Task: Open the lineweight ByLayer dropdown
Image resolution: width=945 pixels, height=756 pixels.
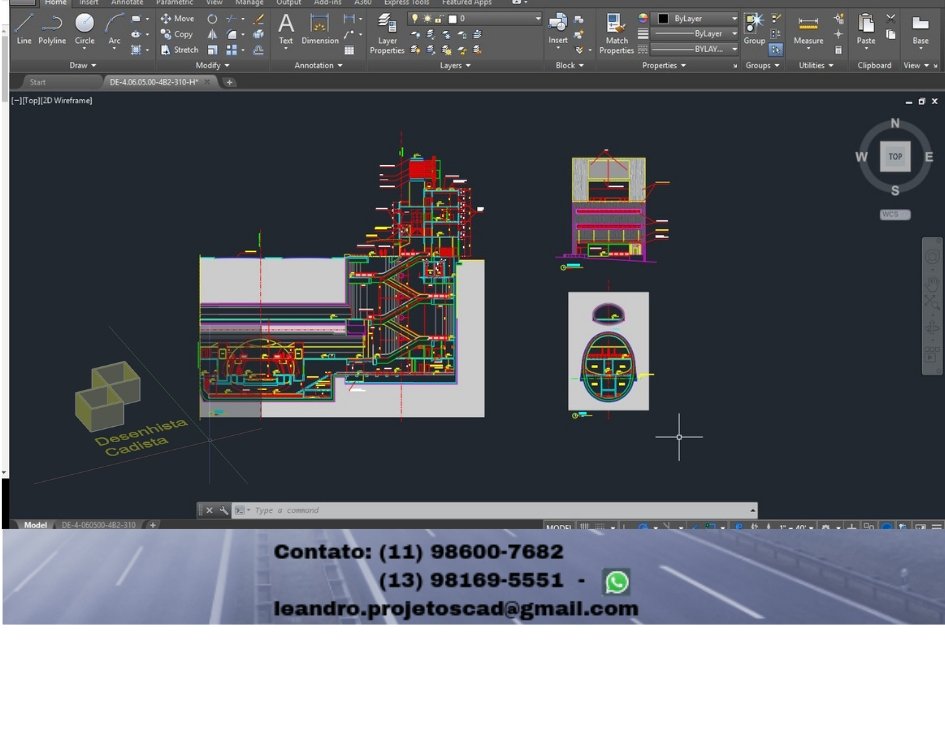Action: tap(694, 34)
